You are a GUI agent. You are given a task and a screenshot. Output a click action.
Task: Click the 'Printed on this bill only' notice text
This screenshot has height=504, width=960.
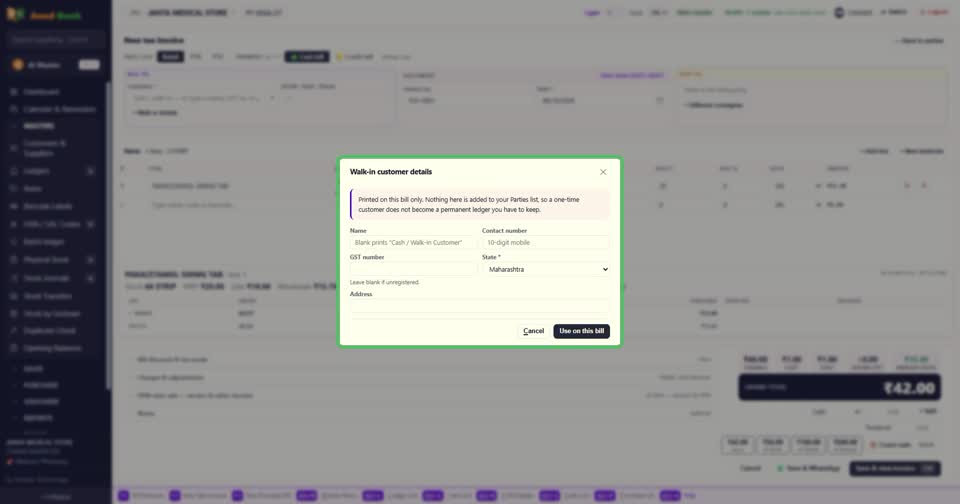pos(469,205)
